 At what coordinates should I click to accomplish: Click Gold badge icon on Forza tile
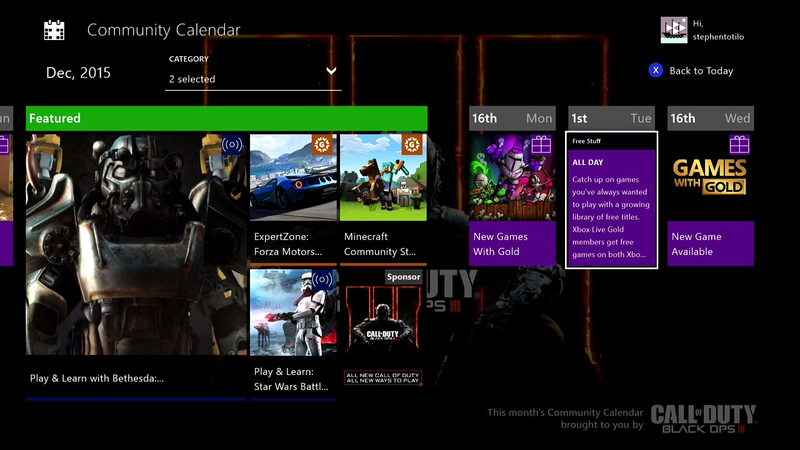tap(322, 145)
